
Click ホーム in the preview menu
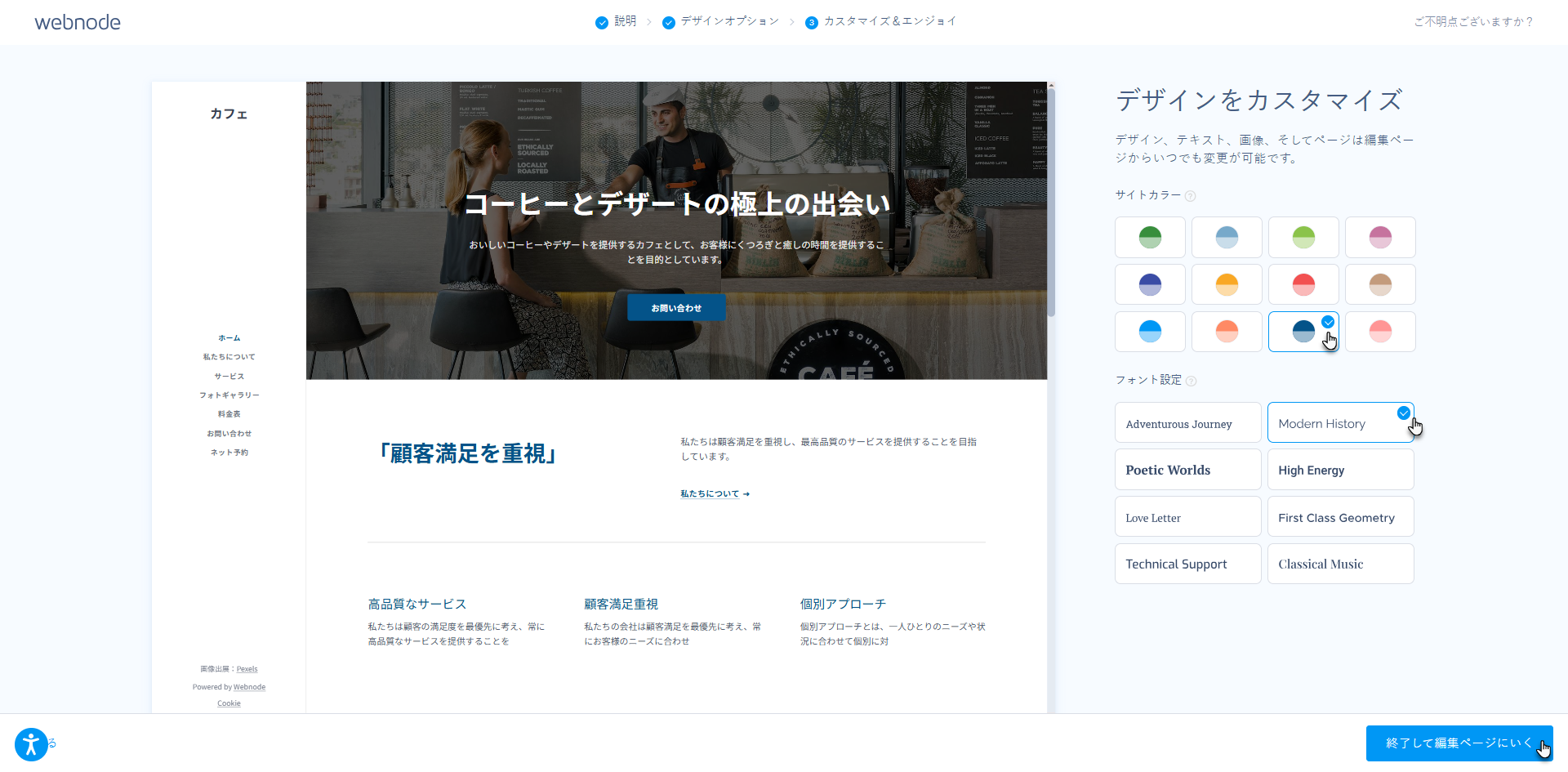tap(229, 338)
